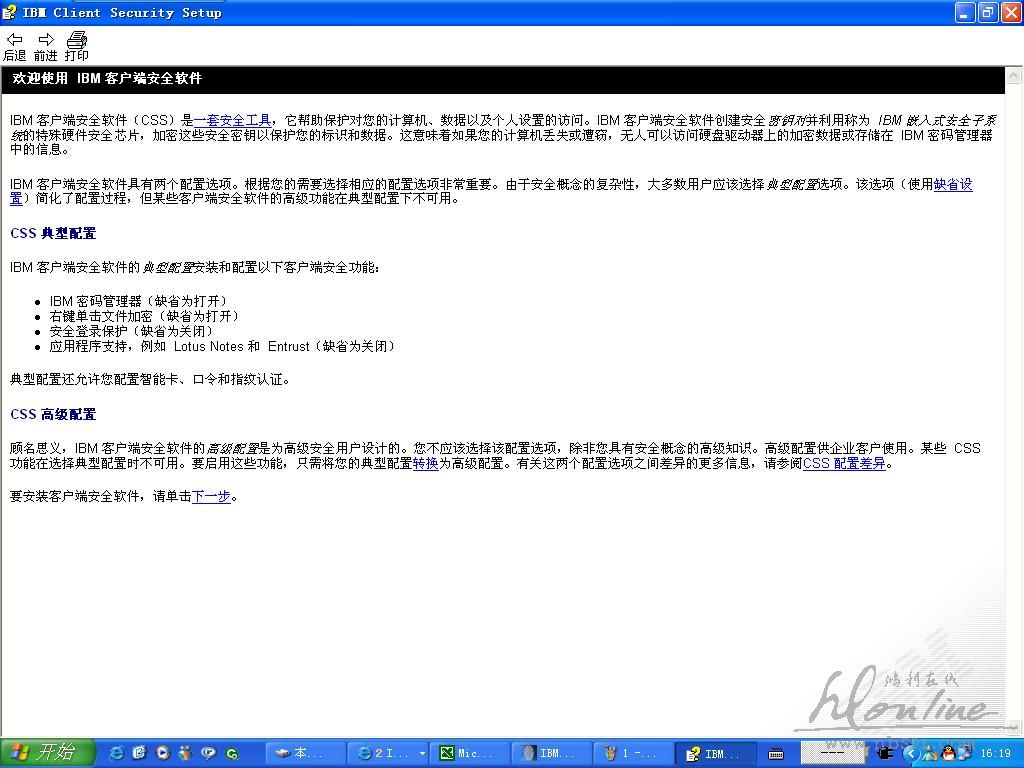The width and height of the screenshot is (1024, 768).
Task: Click the 右键单击文件加密 list item
Action: [x=144, y=316]
